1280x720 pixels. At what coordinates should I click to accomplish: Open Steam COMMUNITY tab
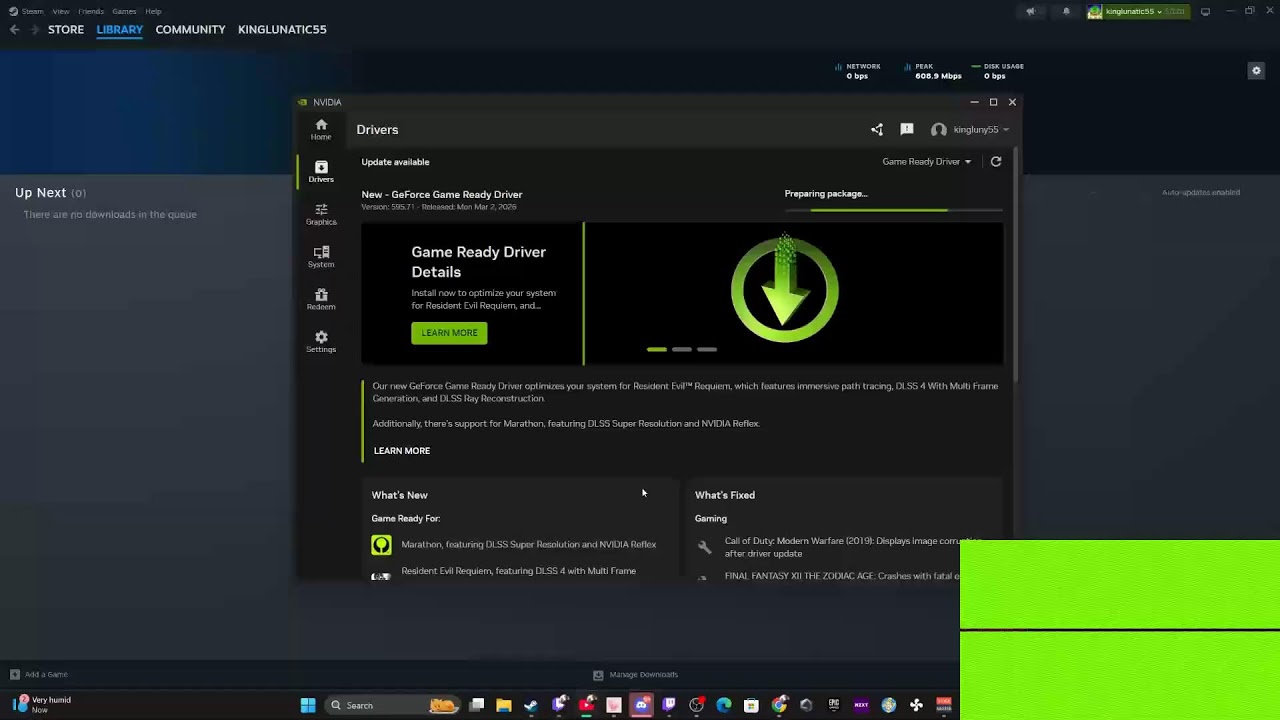pyautogui.click(x=190, y=29)
